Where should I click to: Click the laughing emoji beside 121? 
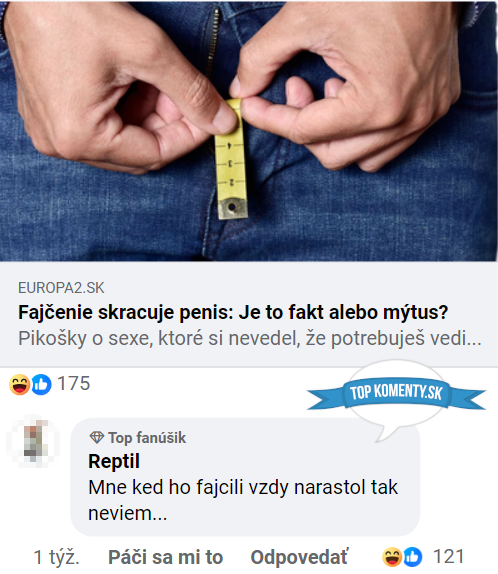coord(392,557)
